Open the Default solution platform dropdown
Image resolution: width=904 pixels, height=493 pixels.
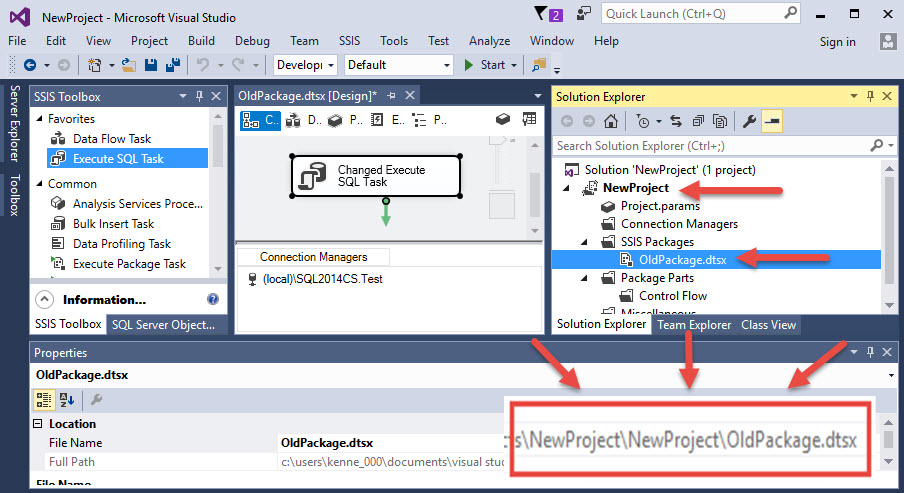pos(399,65)
